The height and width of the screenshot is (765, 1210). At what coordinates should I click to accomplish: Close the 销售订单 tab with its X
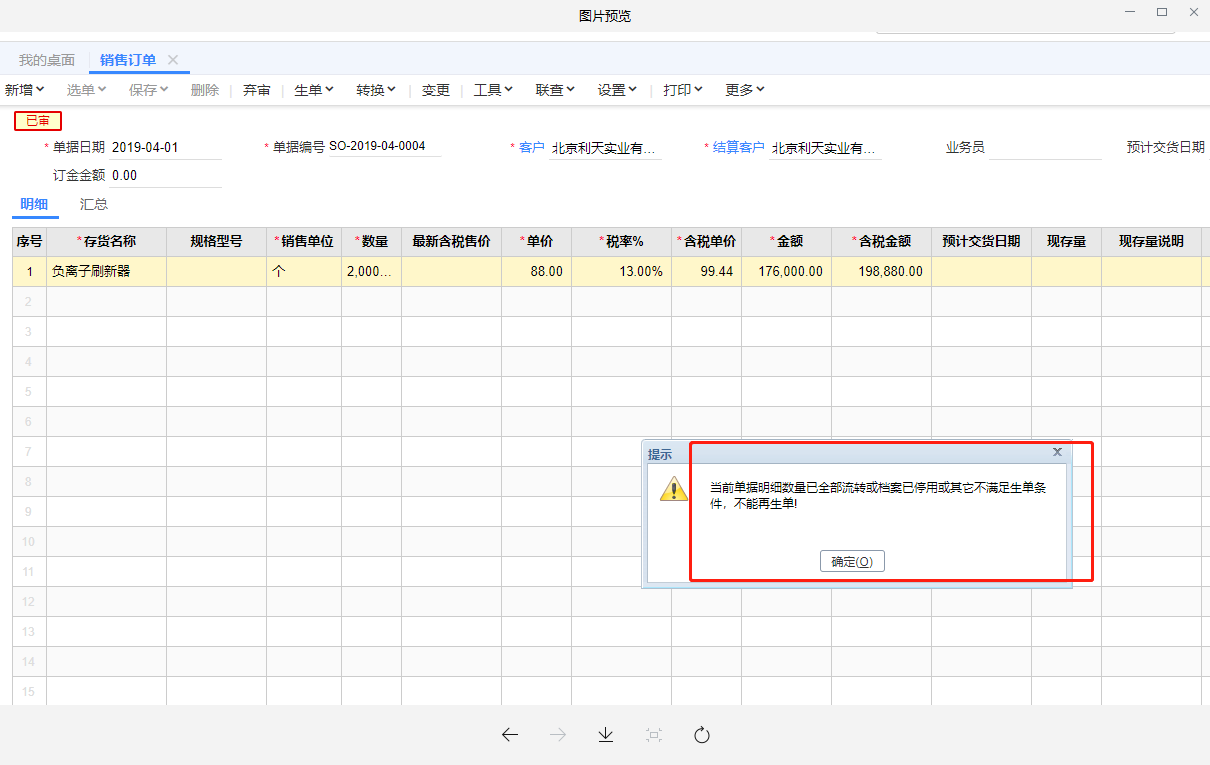[173, 60]
